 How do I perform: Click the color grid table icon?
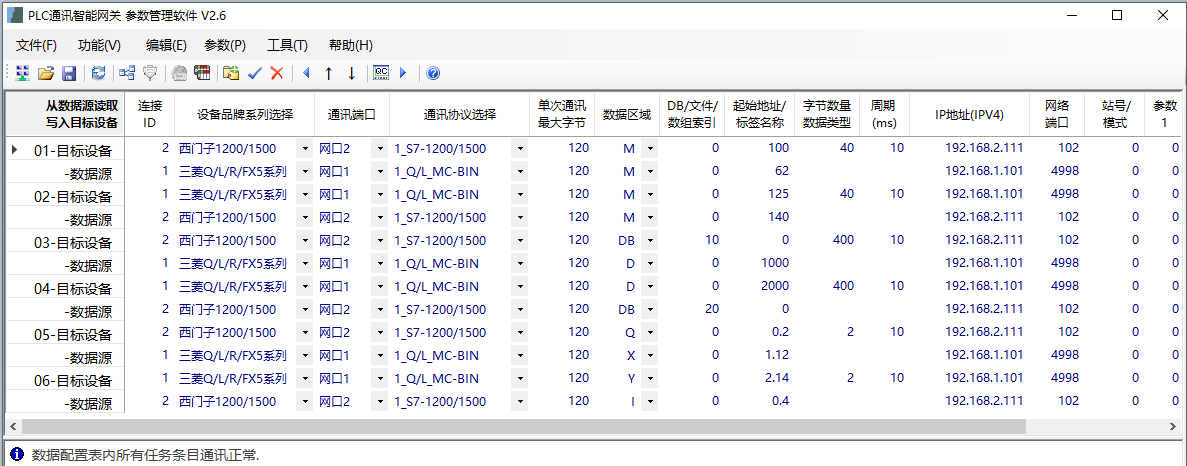click(x=203, y=73)
